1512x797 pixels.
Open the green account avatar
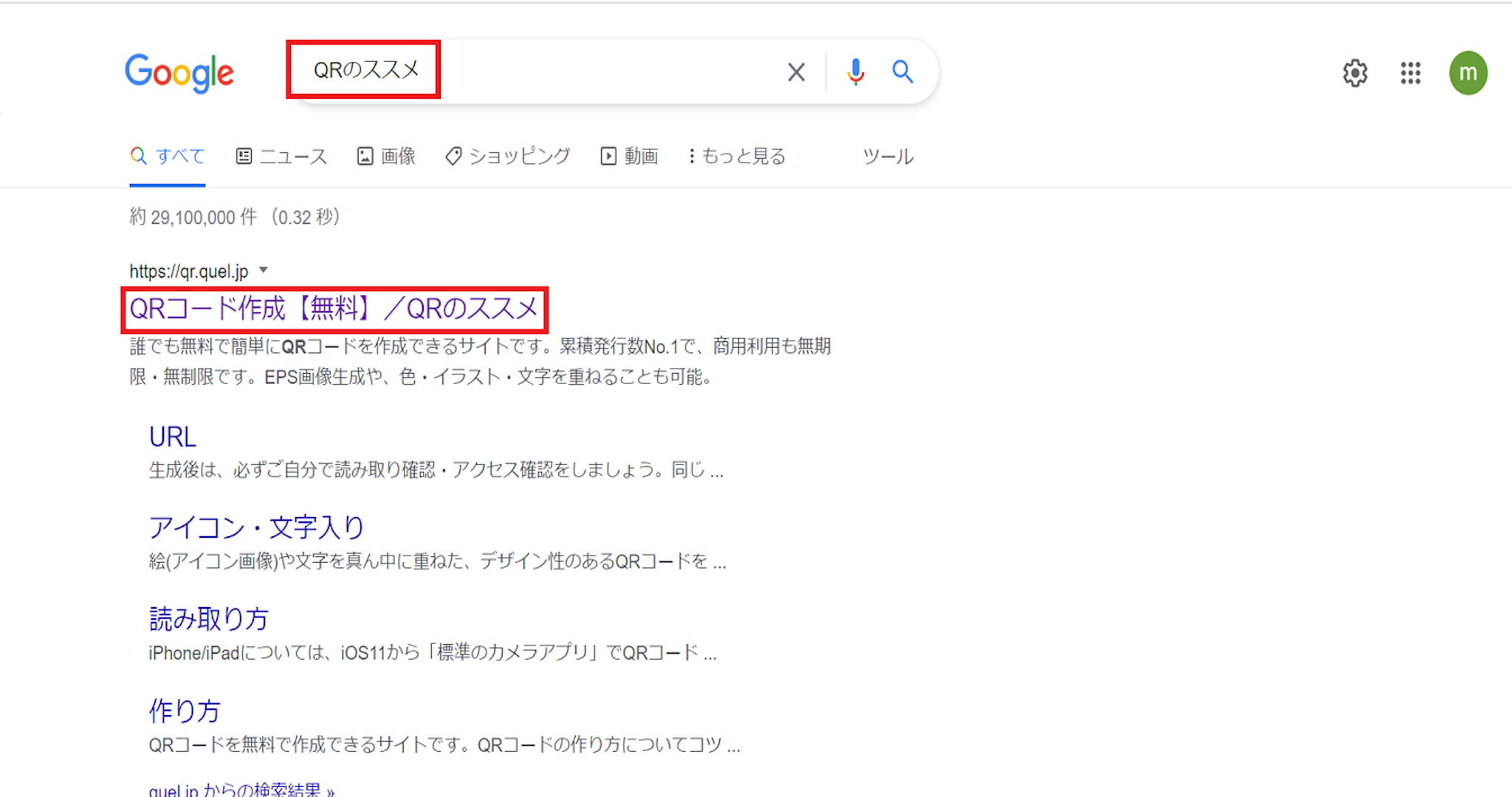point(1467,73)
